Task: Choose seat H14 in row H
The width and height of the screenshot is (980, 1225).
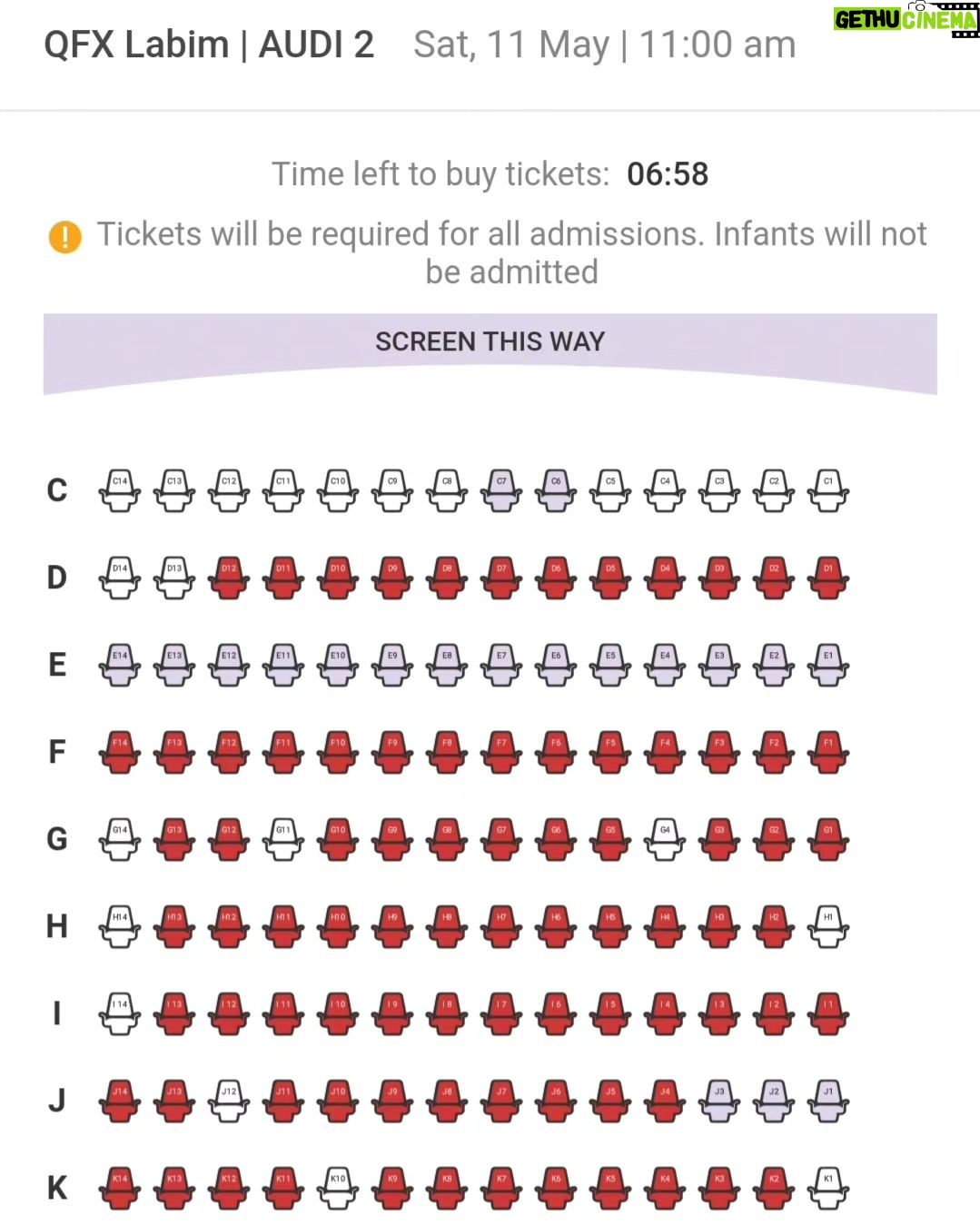Action: [120, 926]
